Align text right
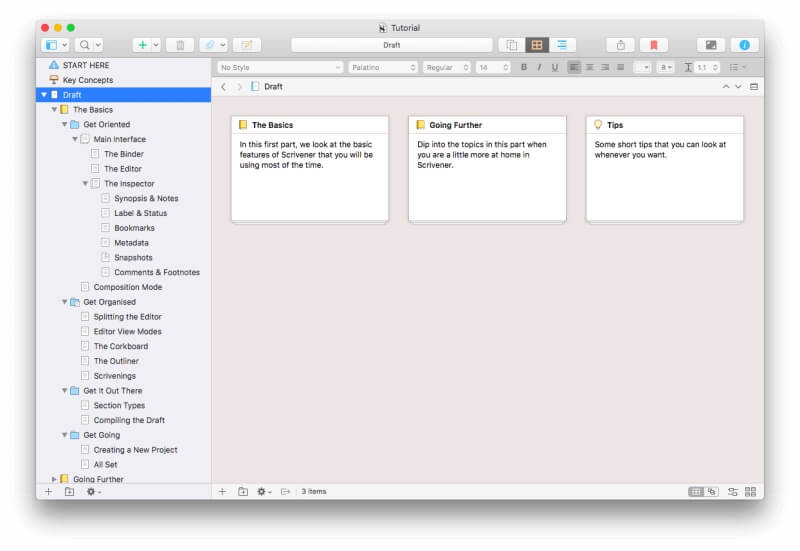The image size is (800, 551). [605, 67]
